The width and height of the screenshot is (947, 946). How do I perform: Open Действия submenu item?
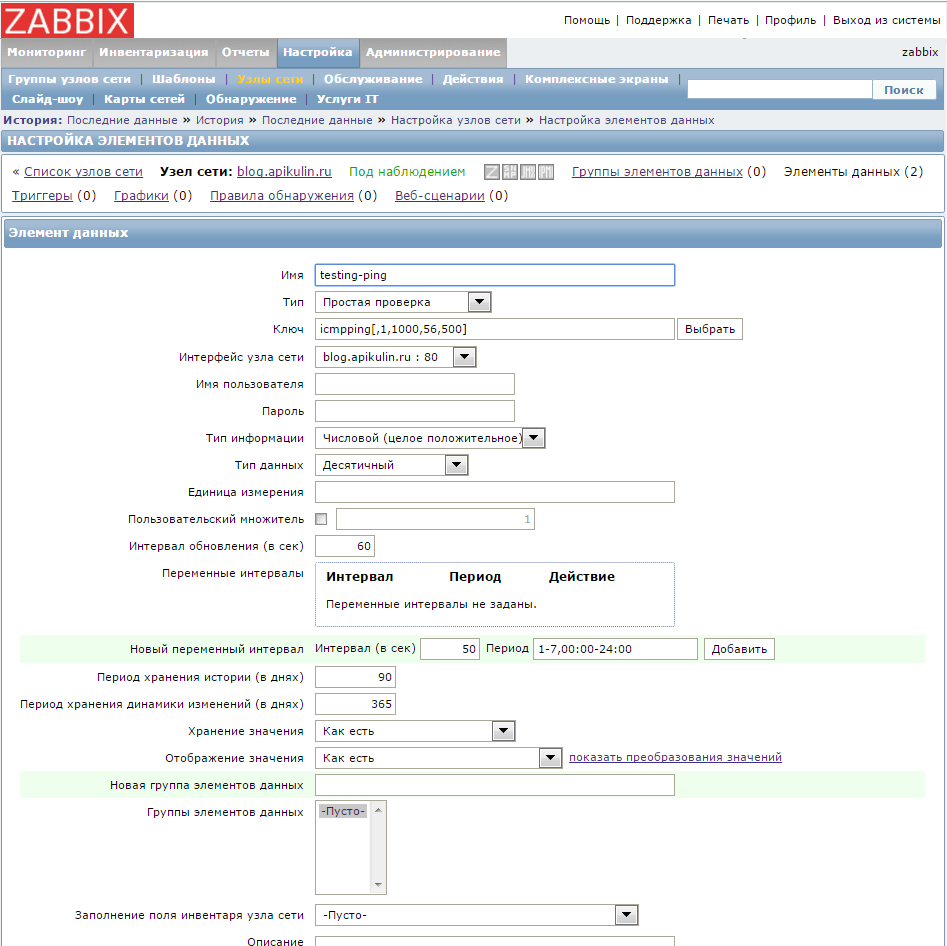pos(473,79)
